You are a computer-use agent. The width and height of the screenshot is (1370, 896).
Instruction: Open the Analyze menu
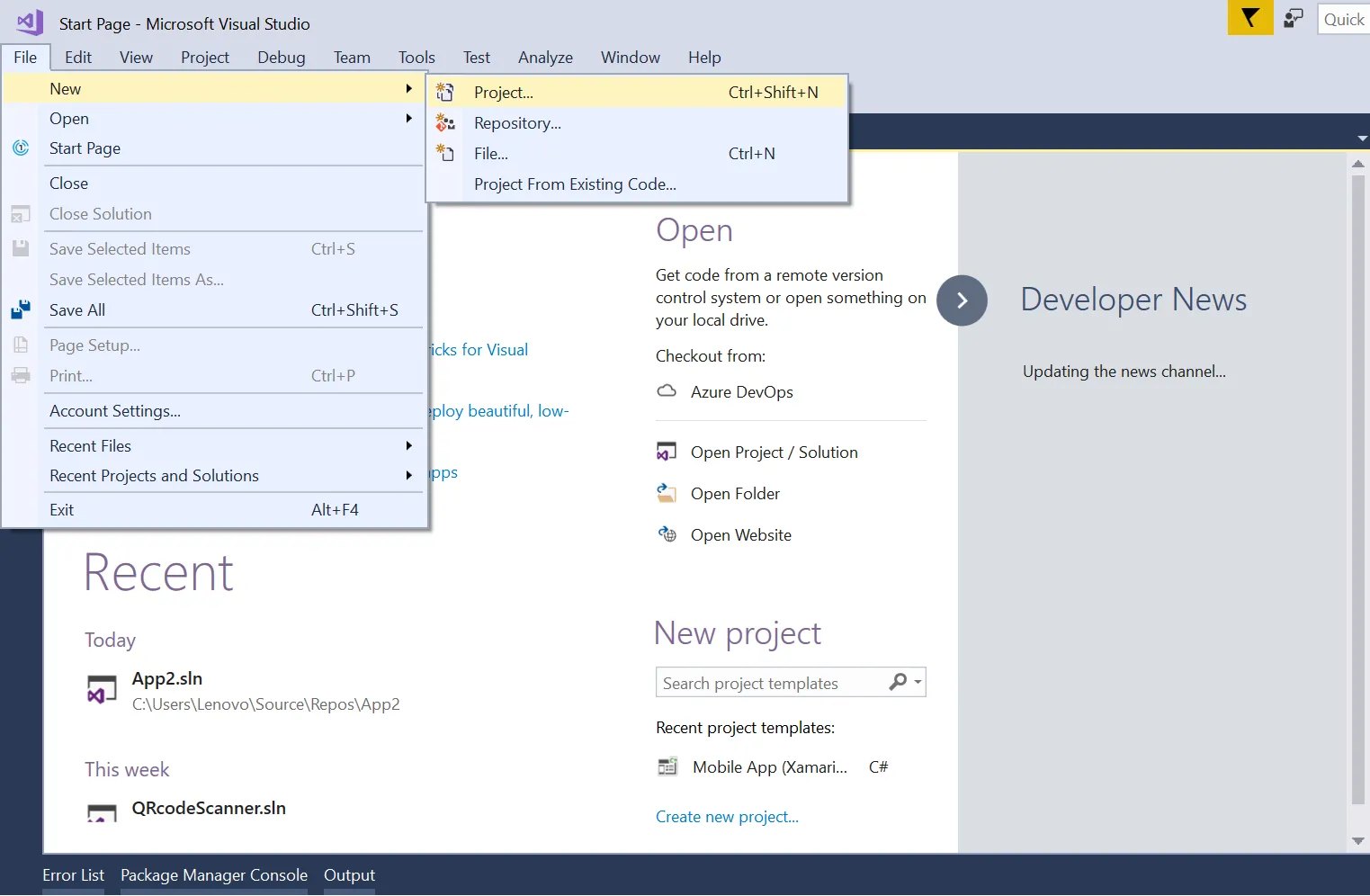tap(545, 57)
